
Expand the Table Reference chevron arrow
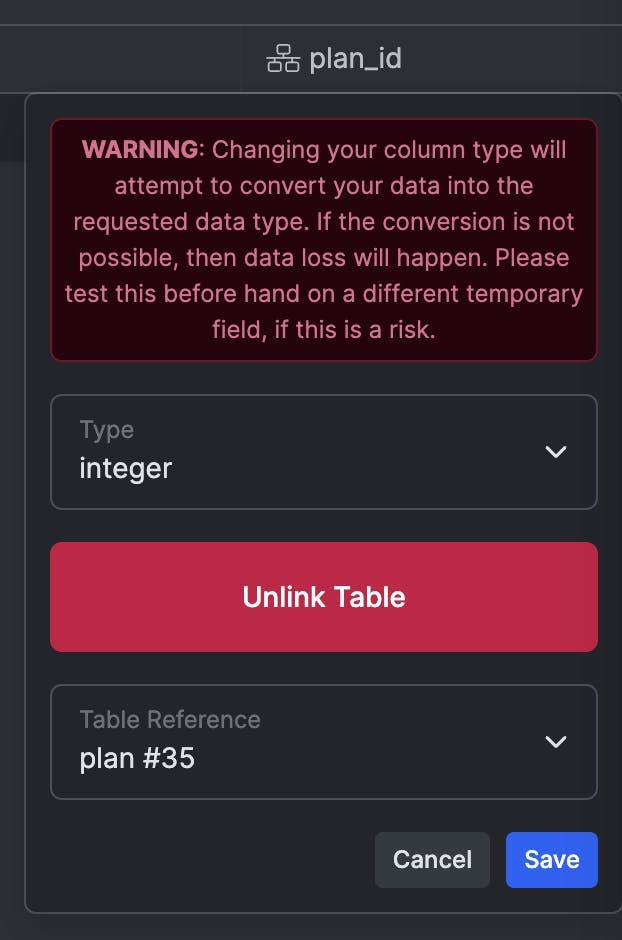pos(555,742)
